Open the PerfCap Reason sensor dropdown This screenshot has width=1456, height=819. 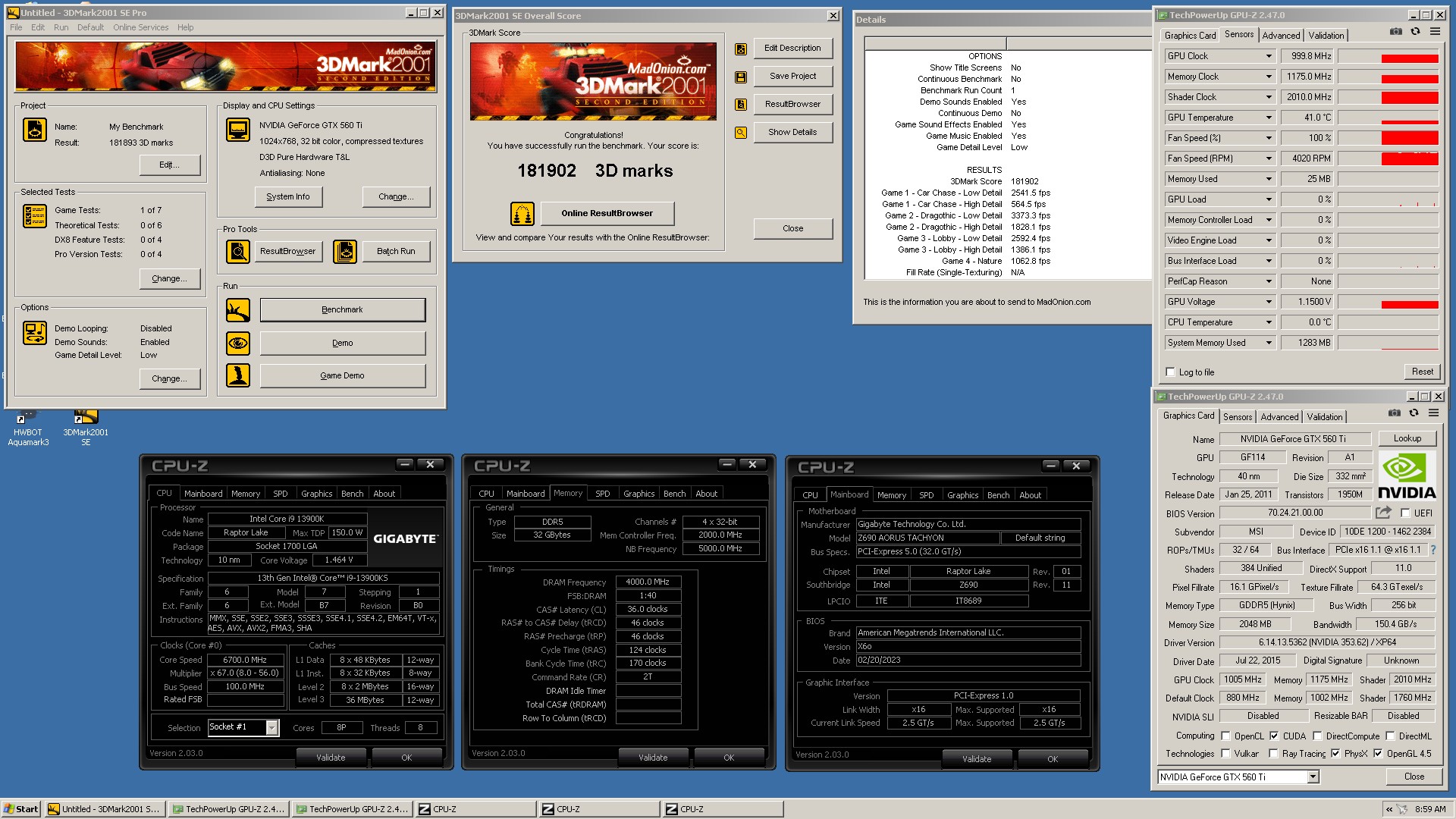[1269, 281]
